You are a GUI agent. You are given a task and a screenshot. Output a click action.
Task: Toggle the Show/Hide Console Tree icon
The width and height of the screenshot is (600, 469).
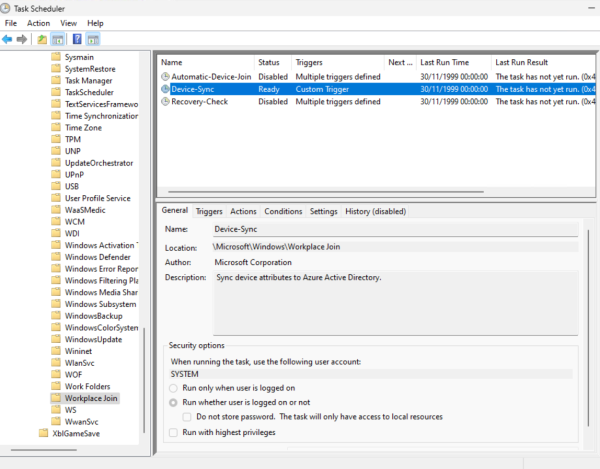[x=58, y=39]
